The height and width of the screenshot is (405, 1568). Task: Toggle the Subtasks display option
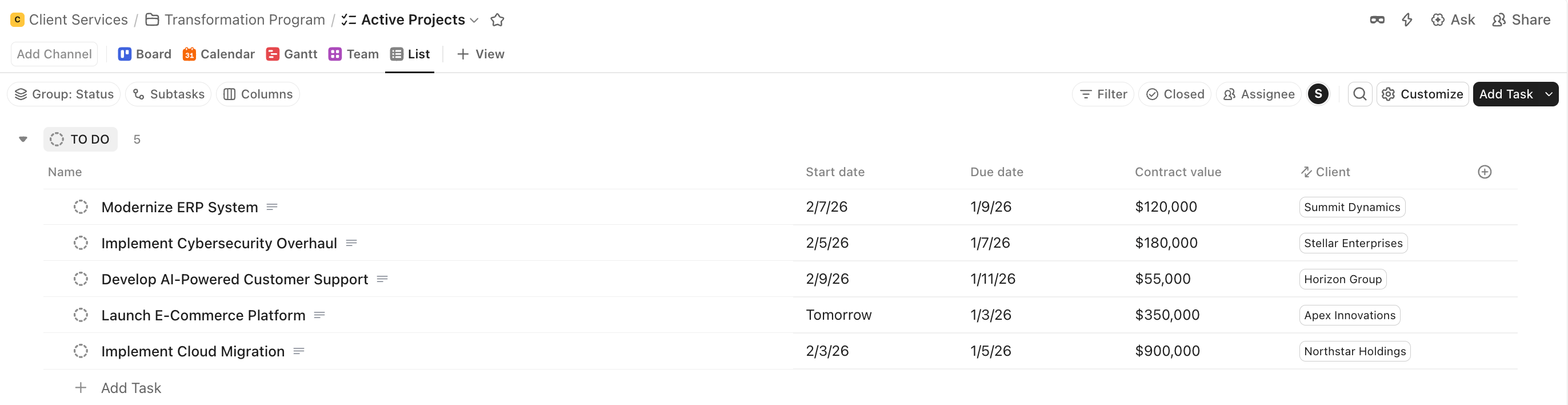pyautogui.click(x=168, y=94)
